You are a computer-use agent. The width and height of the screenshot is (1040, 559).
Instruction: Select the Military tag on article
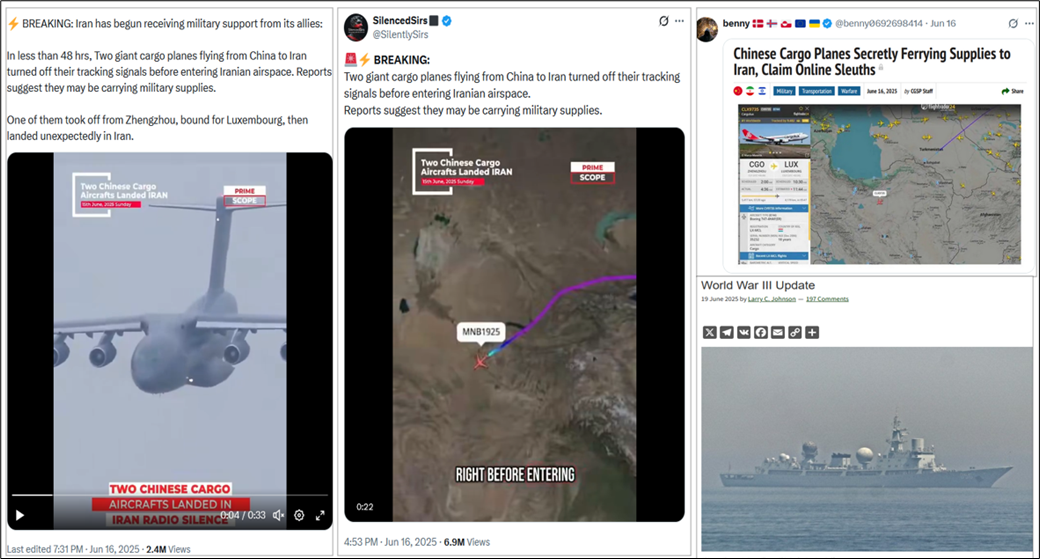[784, 91]
